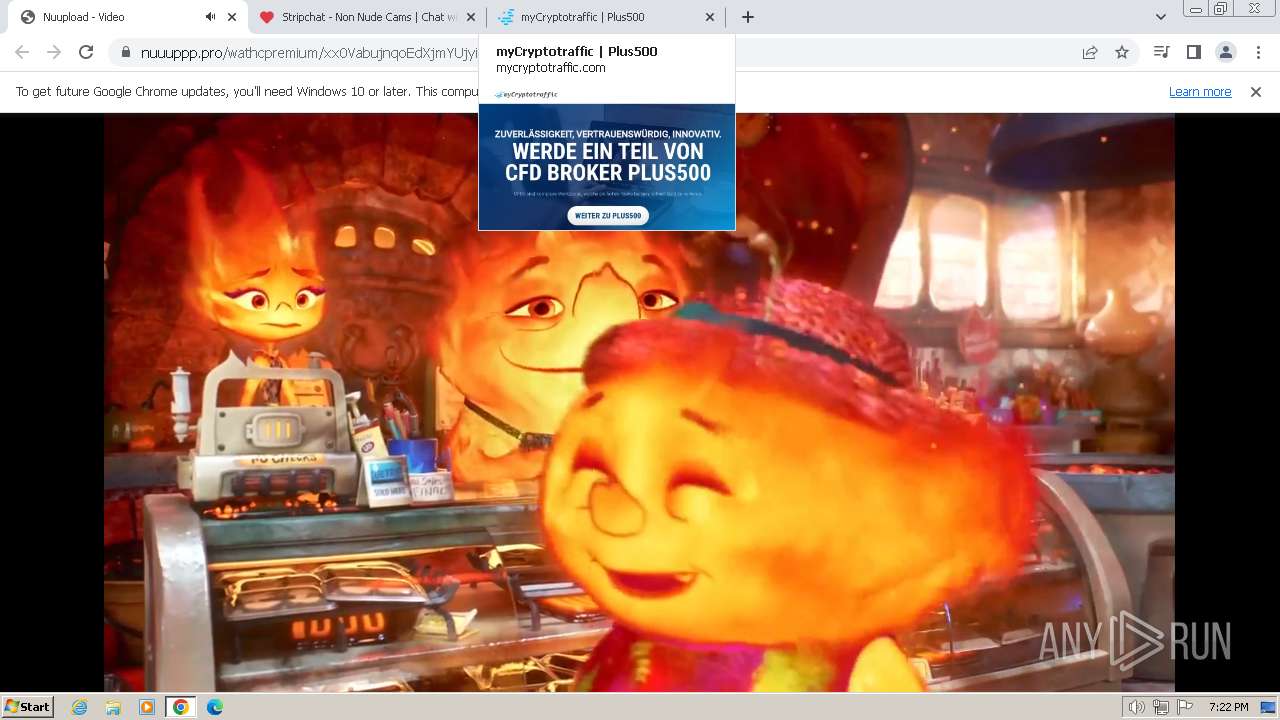This screenshot has height=720, width=1280.
Task: Open the Windows Start menu
Action: (x=28, y=706)
